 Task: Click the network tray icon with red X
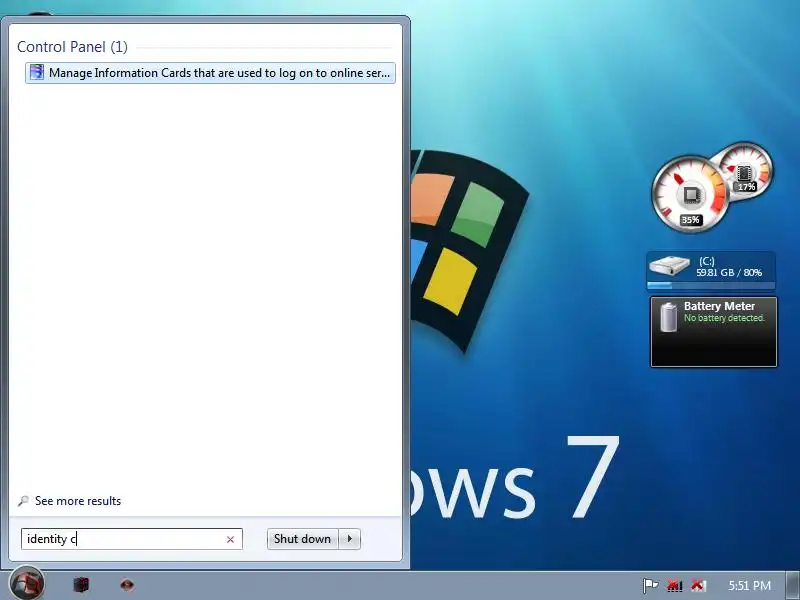point(674,585)
